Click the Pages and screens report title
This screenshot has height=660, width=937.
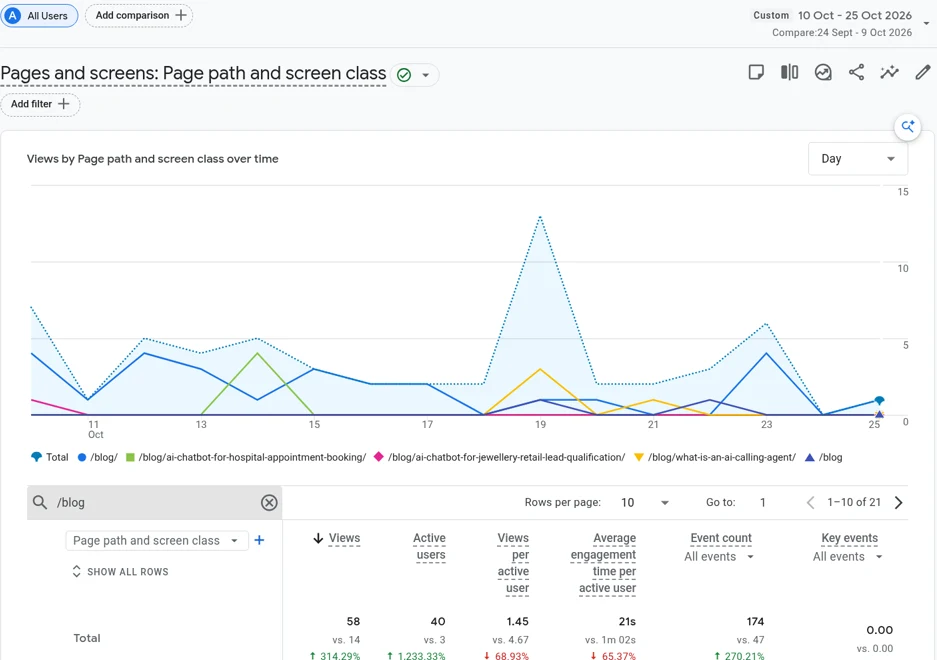tap(193, 73)
